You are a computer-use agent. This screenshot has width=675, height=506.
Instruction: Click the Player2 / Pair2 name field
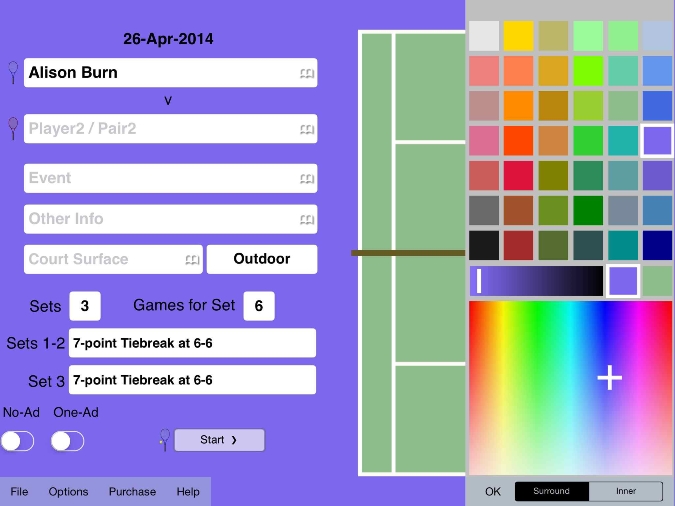(170, 129)
